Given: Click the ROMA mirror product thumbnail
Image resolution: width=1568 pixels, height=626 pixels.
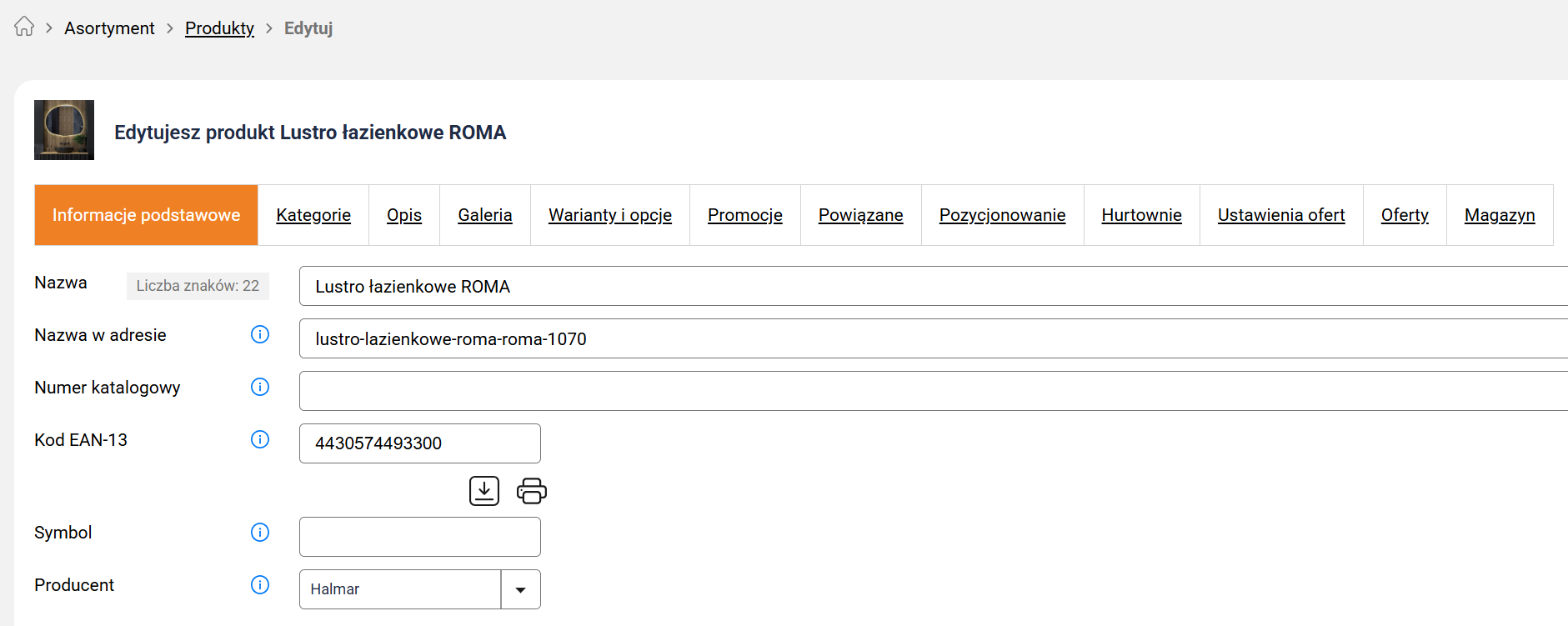Looking at the screenshot, I should [x=64, y=130].
